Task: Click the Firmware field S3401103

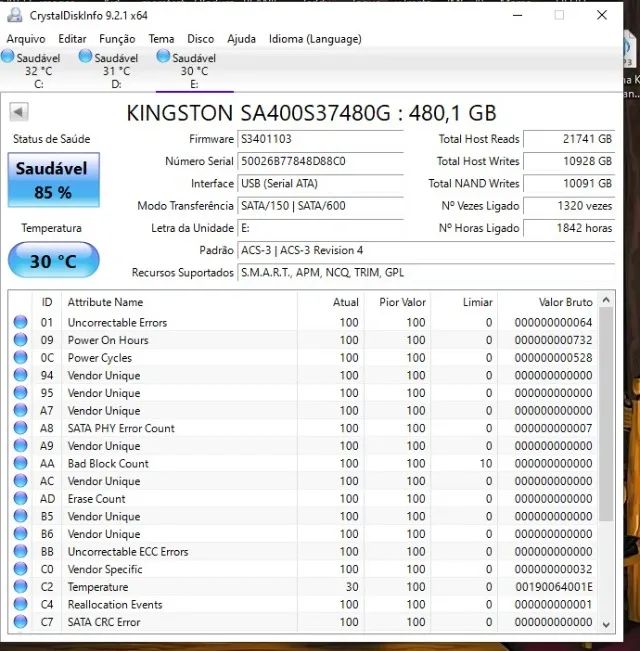Action: (x=320, y=139)
